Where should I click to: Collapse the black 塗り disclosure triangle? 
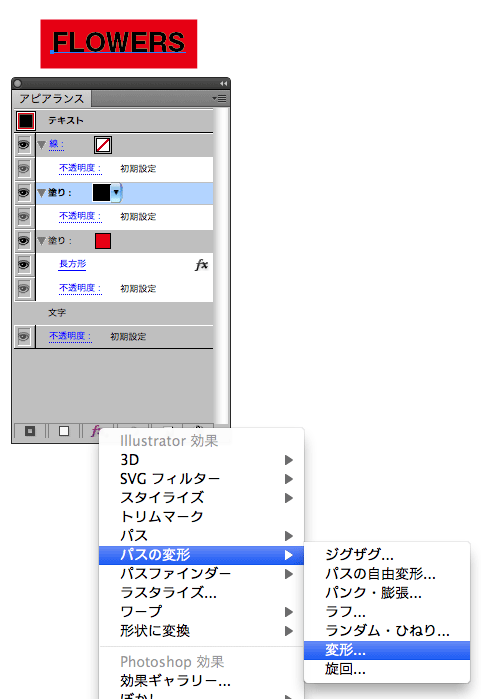42,193
